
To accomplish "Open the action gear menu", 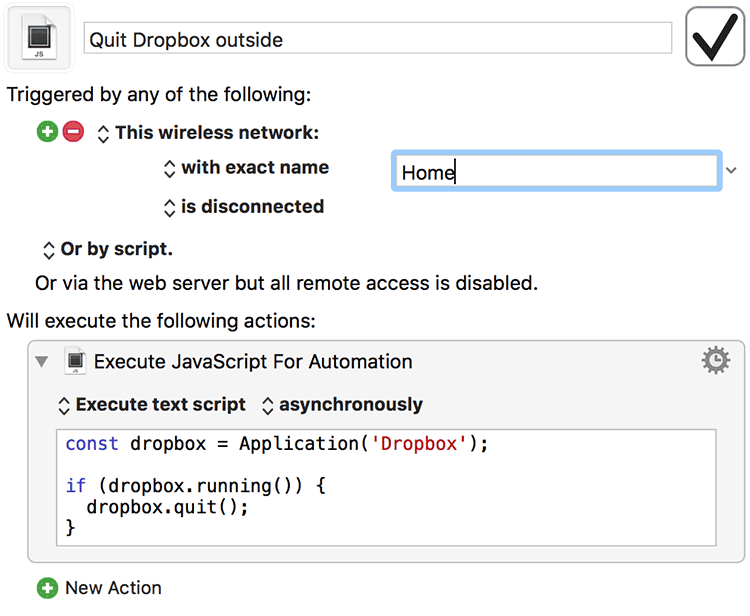I will (x=716, y=360).
